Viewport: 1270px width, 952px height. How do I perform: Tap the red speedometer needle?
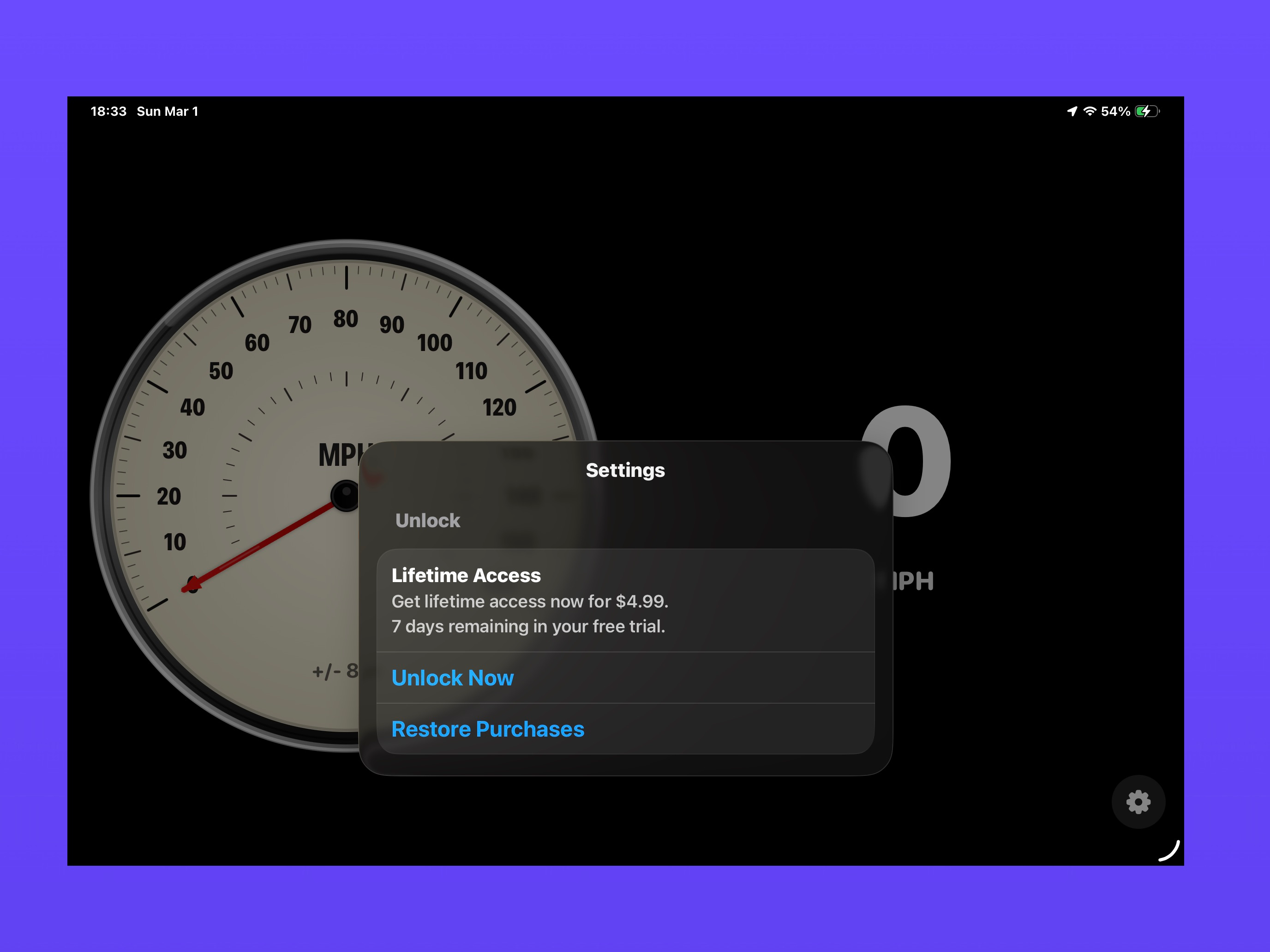[258, 546]
